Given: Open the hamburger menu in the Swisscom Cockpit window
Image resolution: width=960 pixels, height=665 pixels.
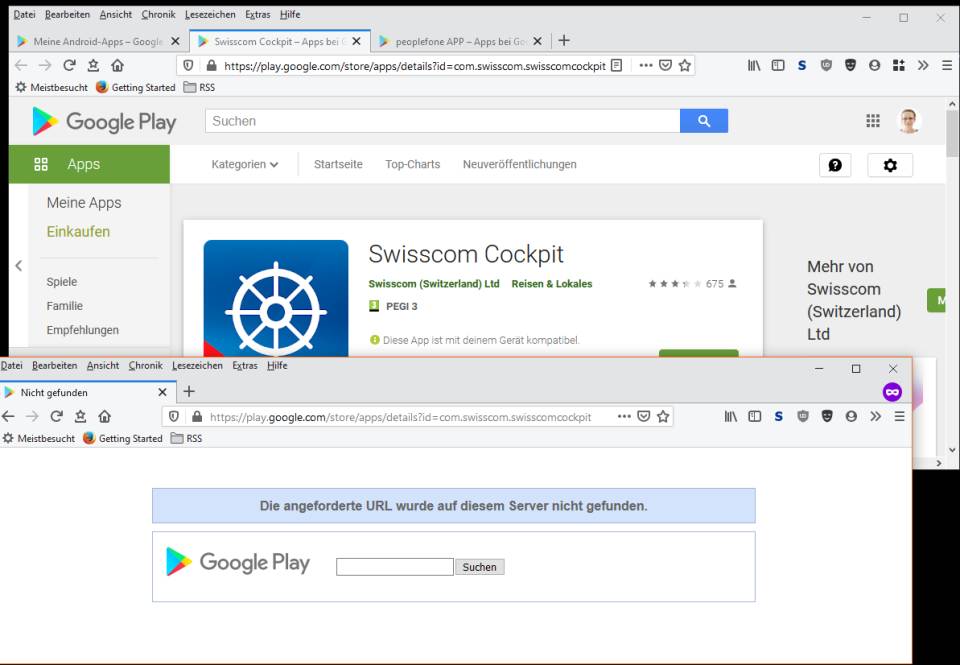Looking at the screenshot, I should [x=947, y=66].
